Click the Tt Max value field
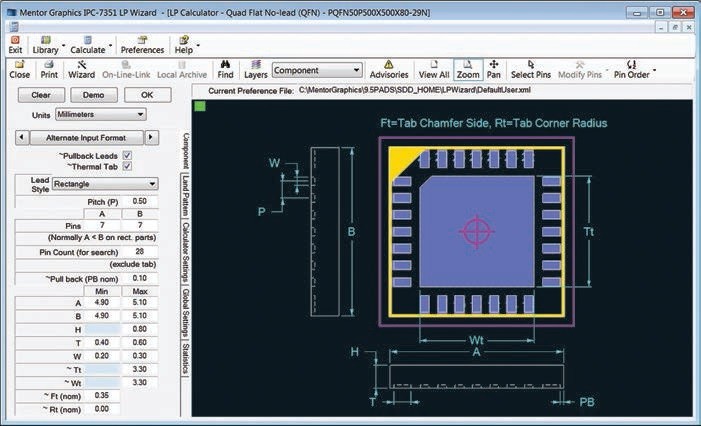 tap(140, 370)
